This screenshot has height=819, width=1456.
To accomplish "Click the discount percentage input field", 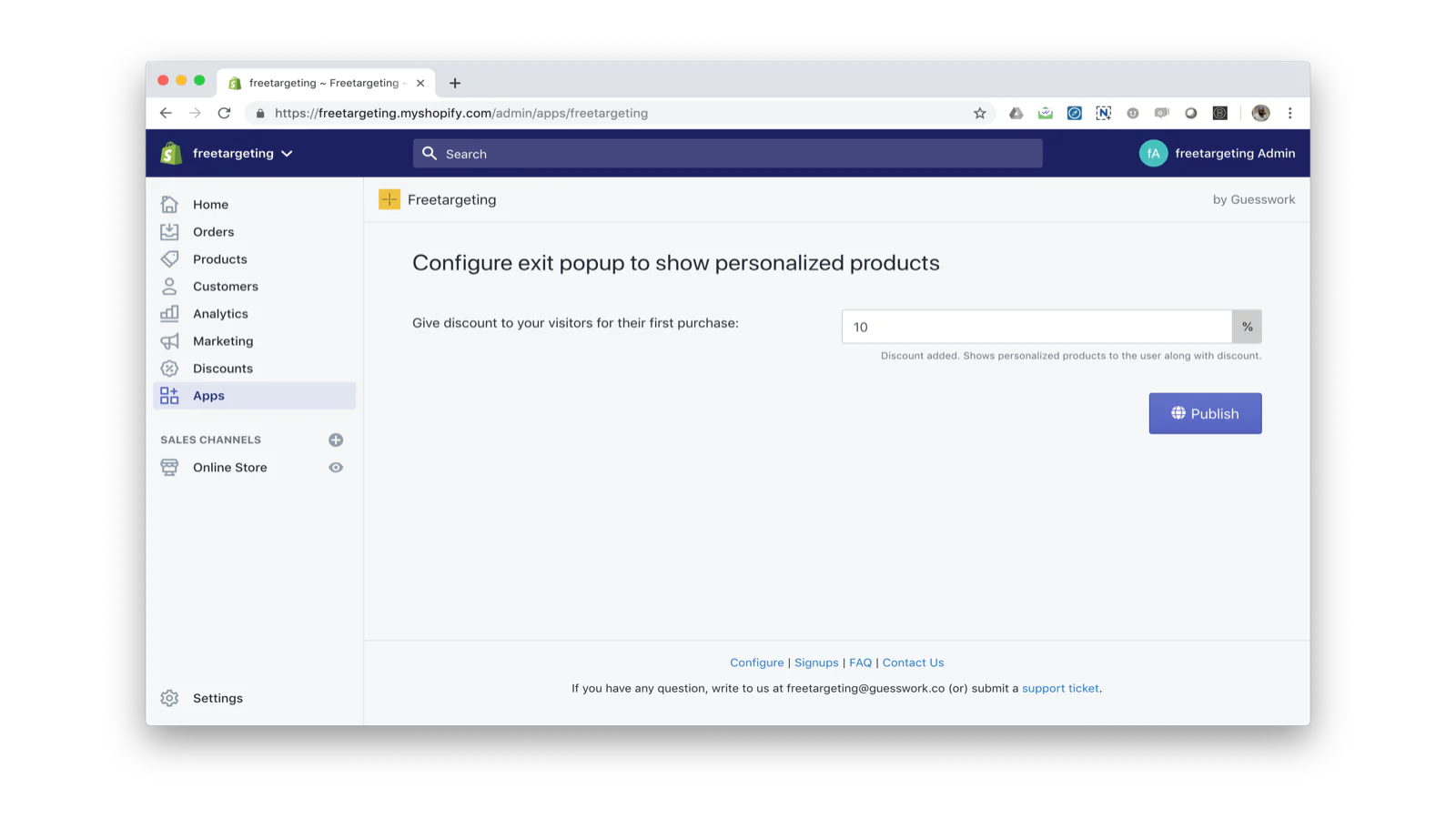I will [1036, 327].
